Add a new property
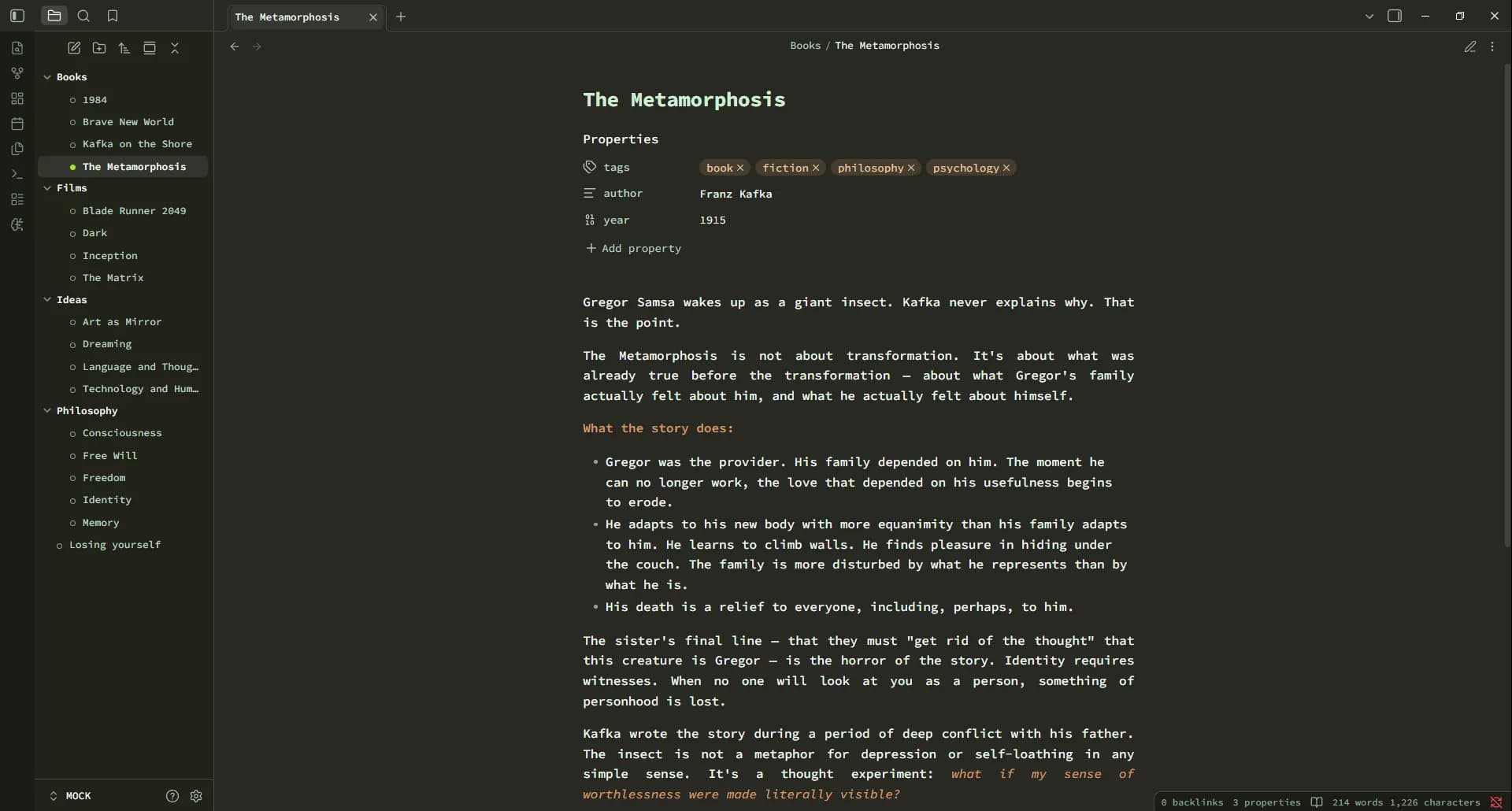Screen dimensions: 1512x811 click(634, 248)
